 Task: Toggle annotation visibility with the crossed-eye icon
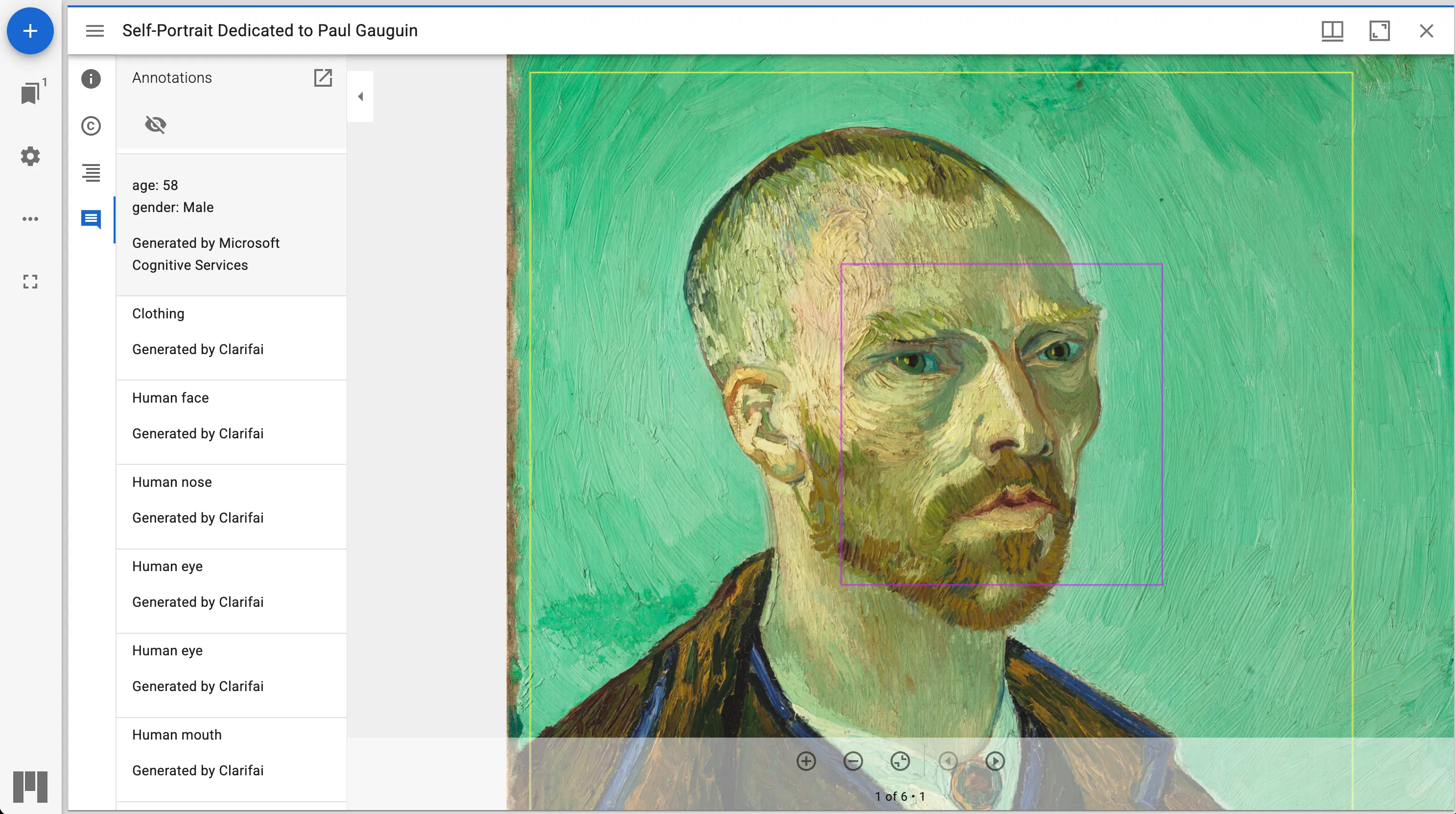click(x=155, y=124)
